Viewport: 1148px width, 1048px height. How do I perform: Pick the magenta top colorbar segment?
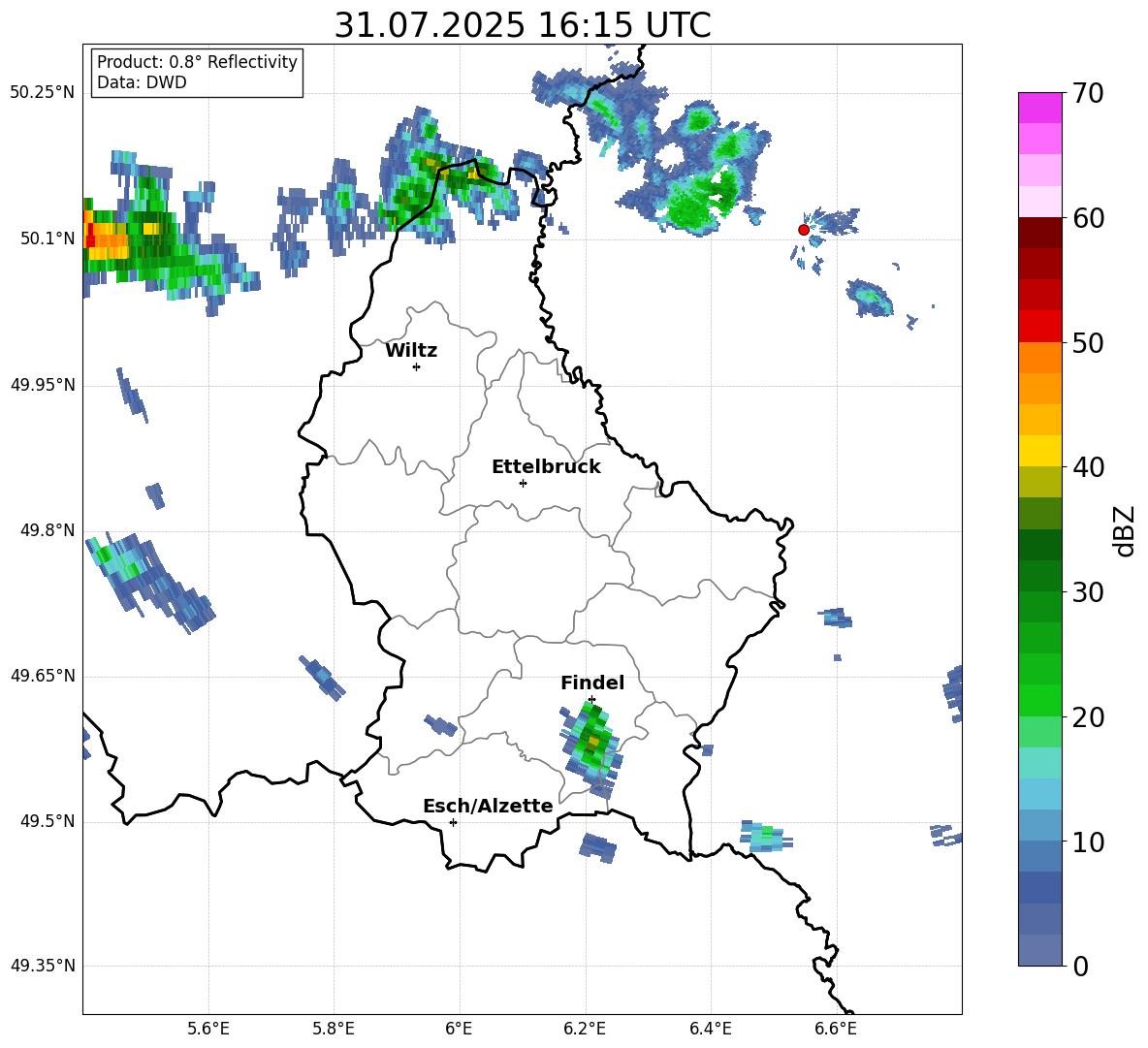pos(1039,109)
